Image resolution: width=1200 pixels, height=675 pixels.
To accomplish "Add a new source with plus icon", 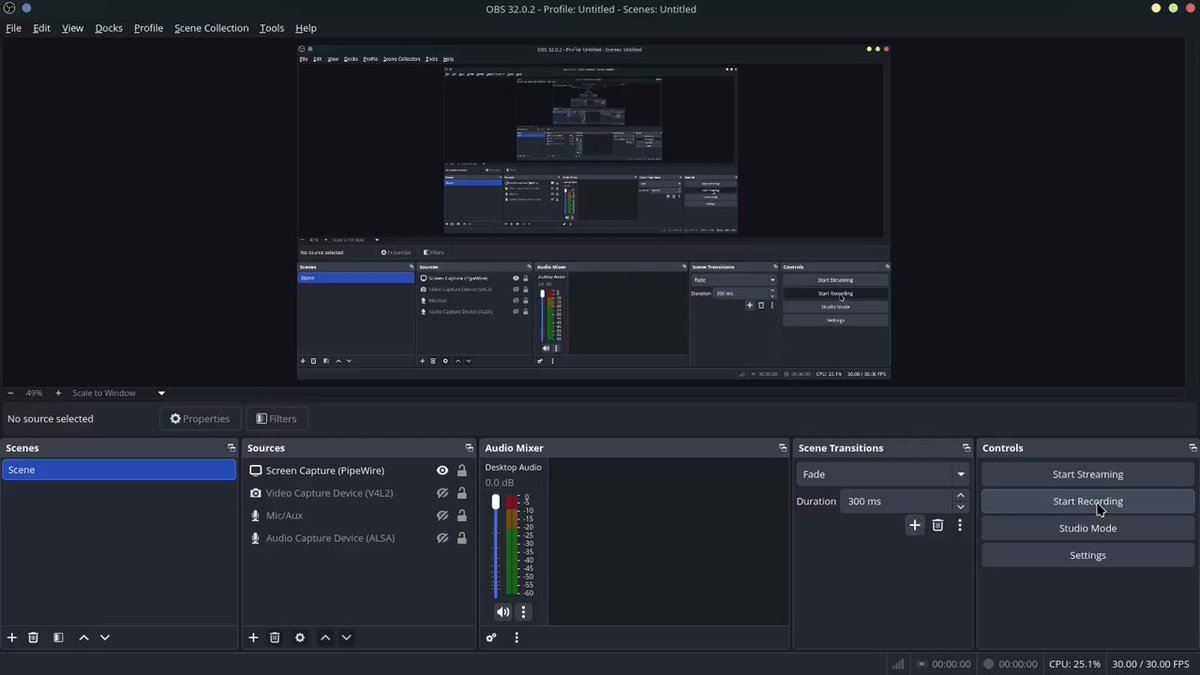I will (x=253, y=637).
